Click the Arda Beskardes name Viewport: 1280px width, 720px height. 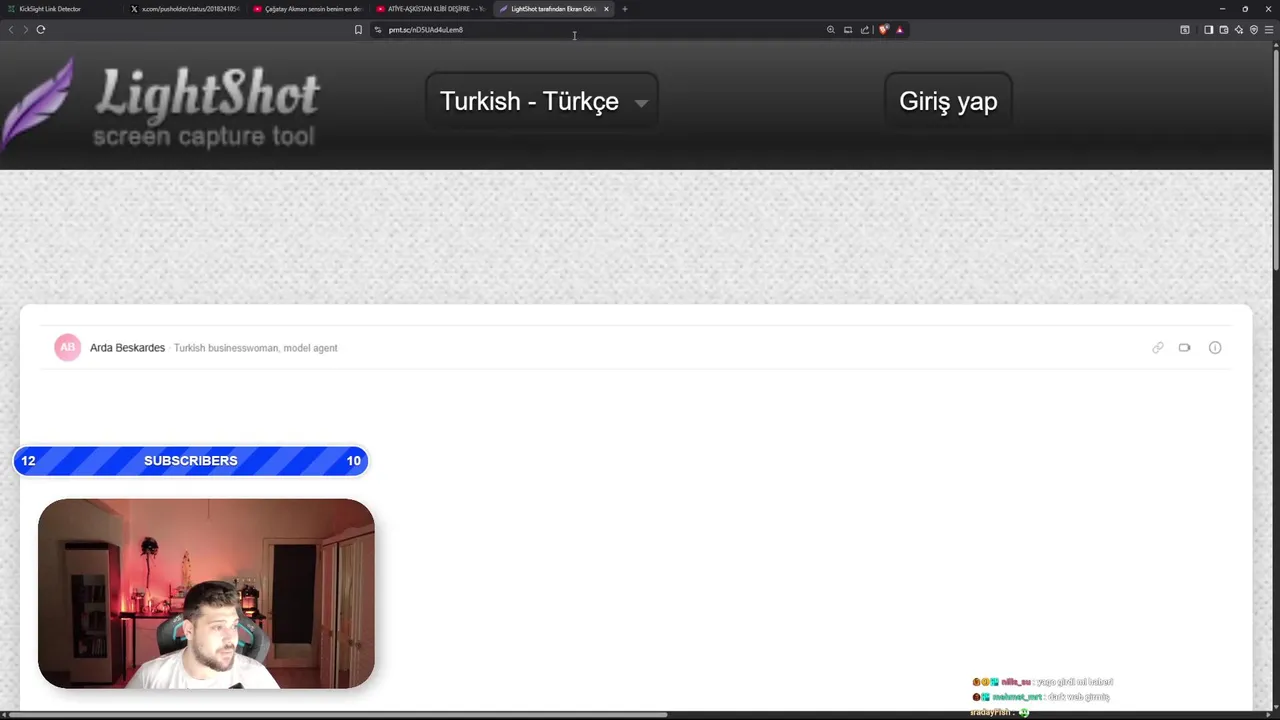[127, 348]
